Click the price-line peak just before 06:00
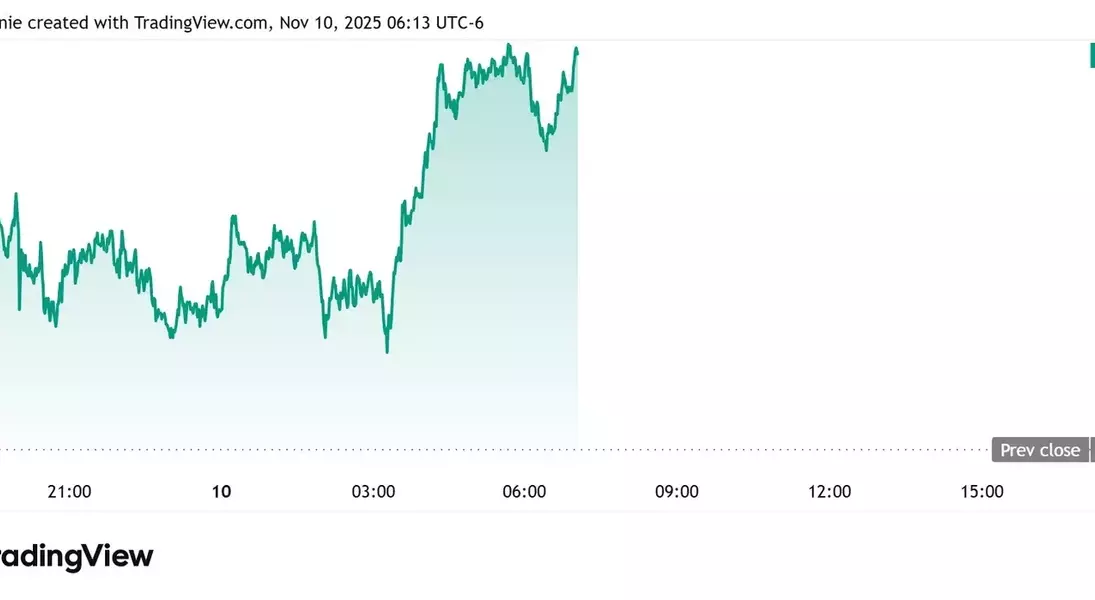 (x=509, y=45)
